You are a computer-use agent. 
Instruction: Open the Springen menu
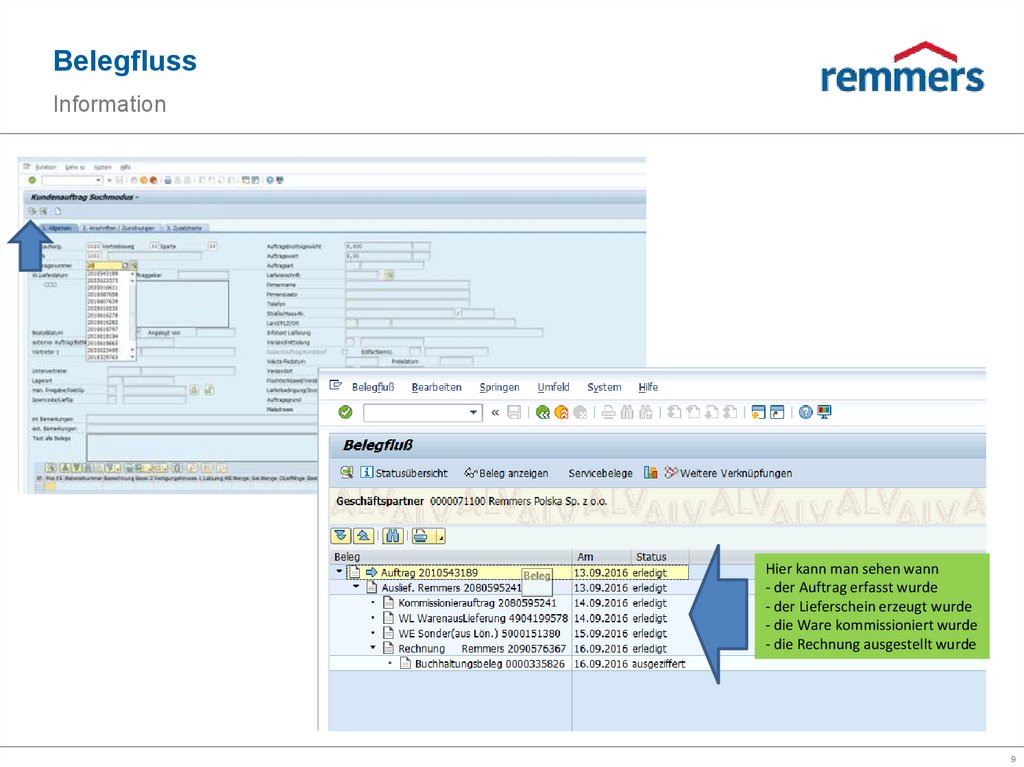click(x=500, y=387)
